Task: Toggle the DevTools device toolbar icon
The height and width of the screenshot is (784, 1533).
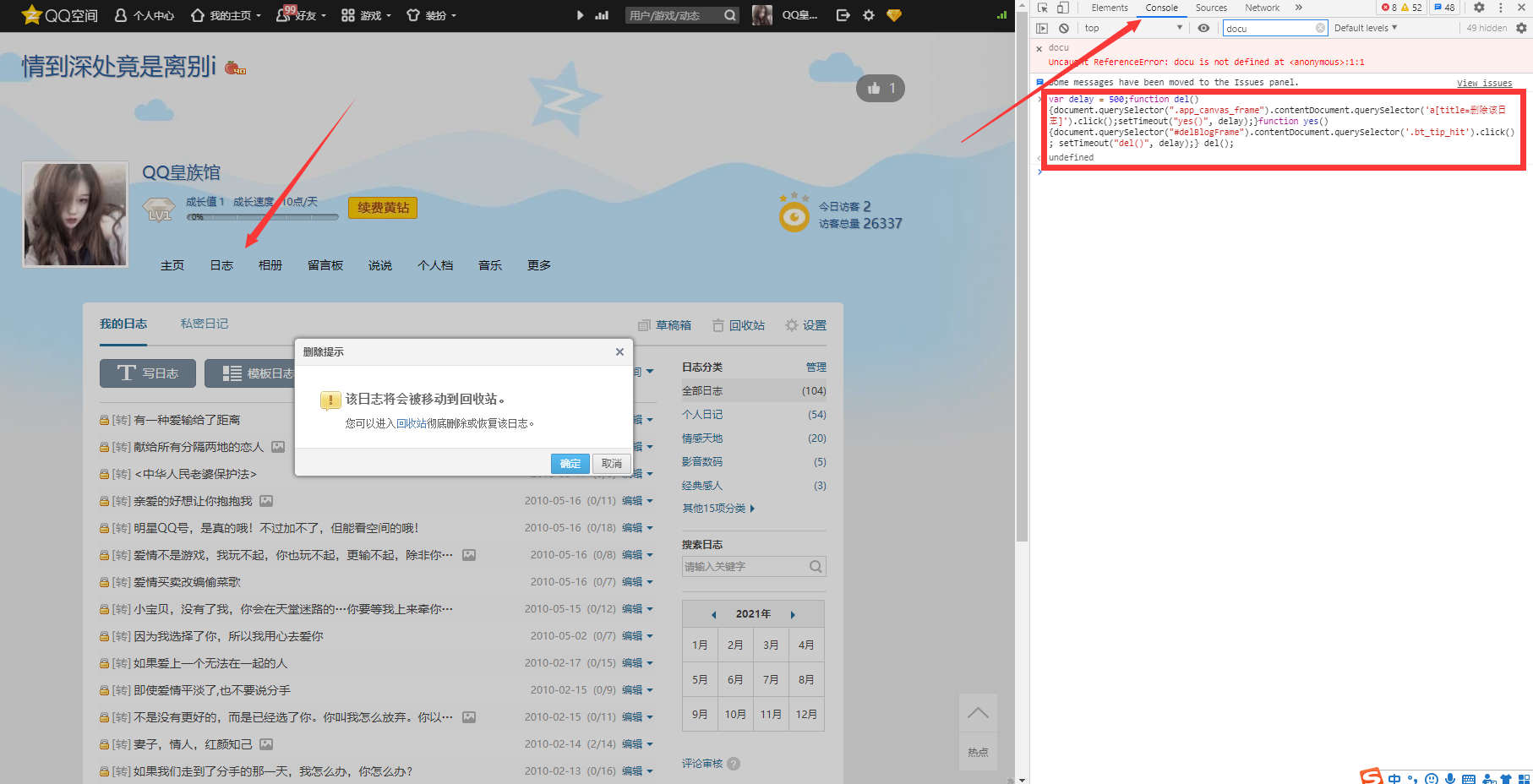Action: click(x=1063, y=8)
